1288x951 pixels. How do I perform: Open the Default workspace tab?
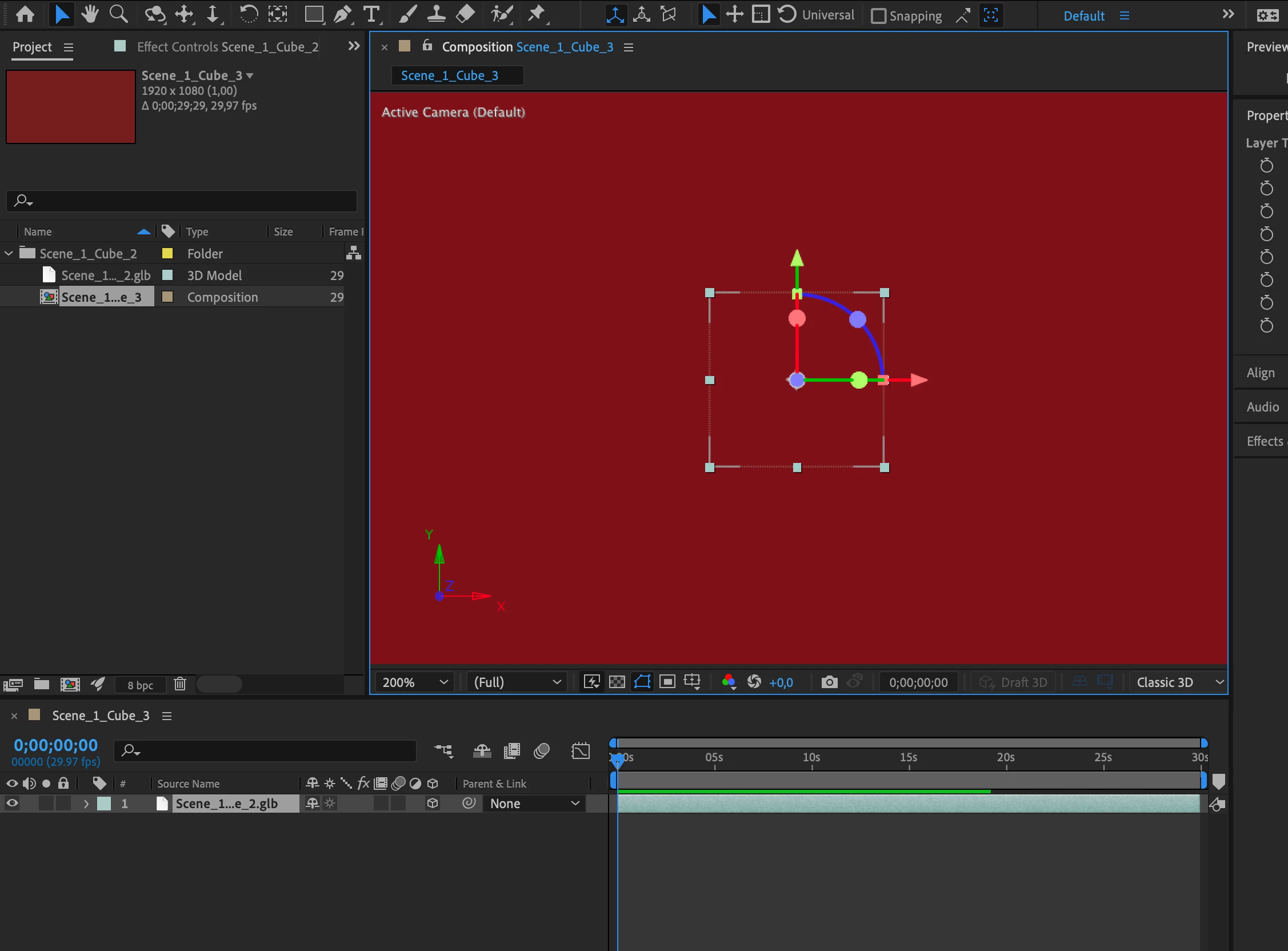(1083, 15)
